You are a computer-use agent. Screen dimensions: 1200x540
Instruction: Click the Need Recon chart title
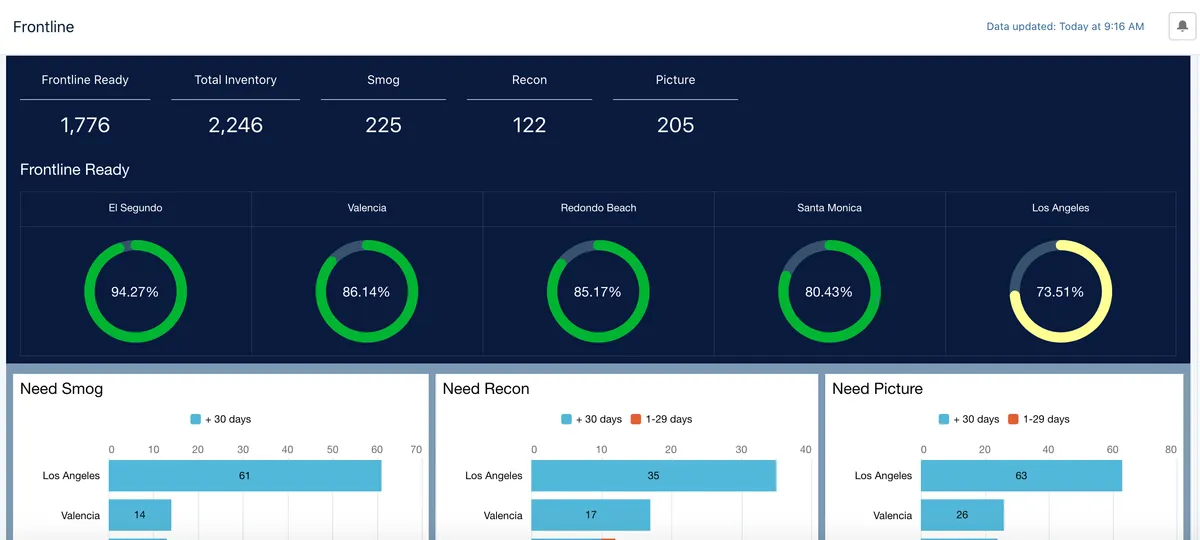486,389
